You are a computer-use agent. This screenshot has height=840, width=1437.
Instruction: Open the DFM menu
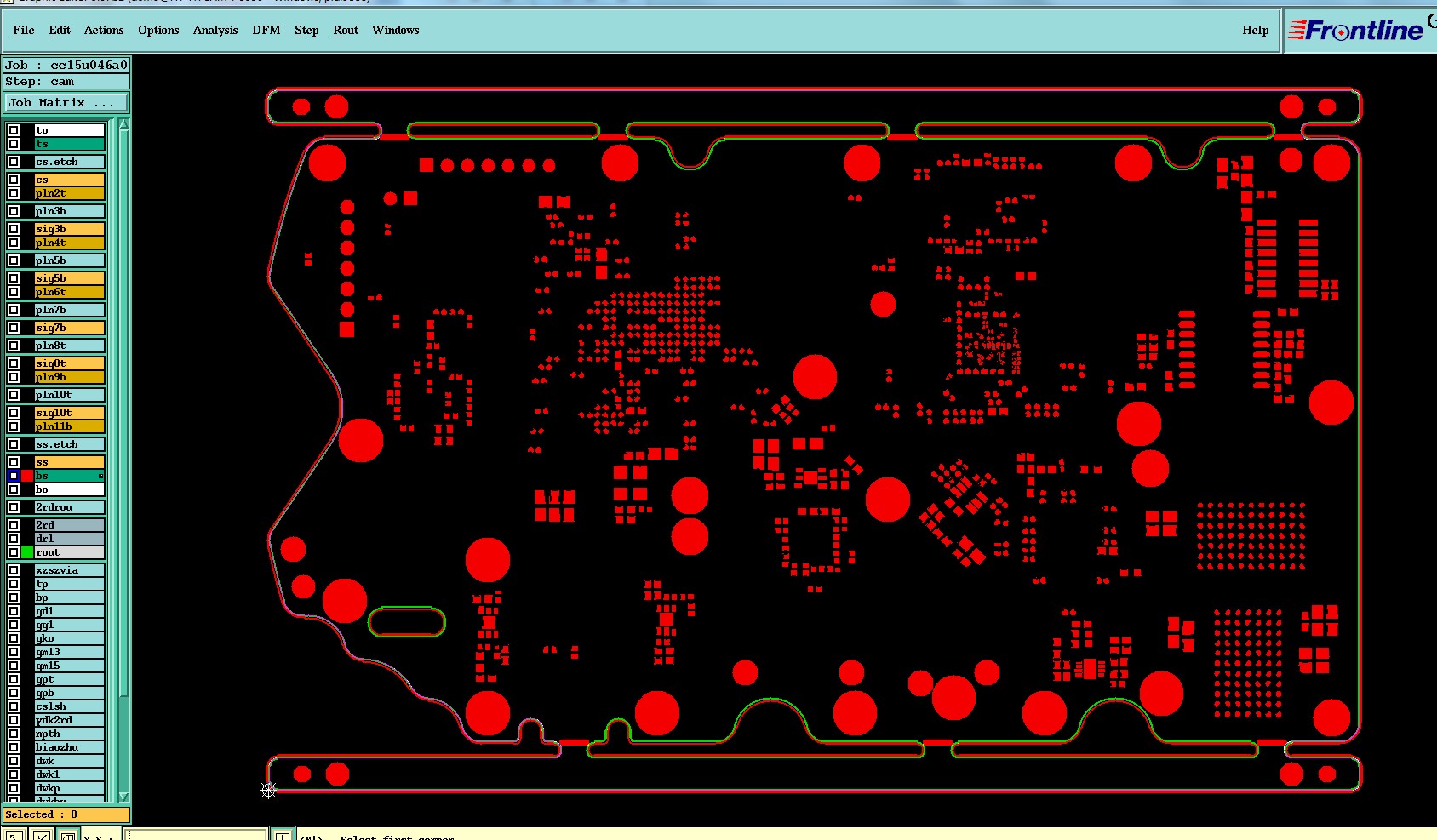[x=266, y=31]
